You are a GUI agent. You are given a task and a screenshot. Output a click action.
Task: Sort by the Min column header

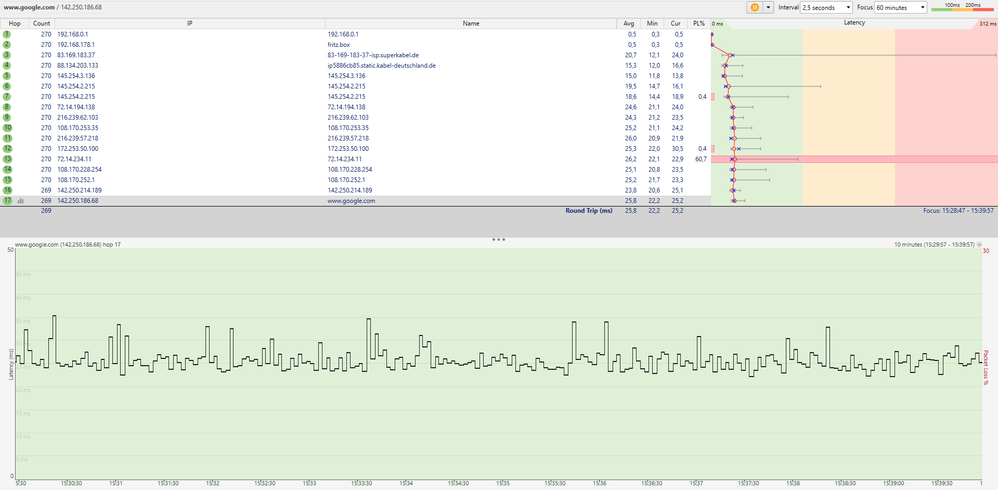tap(652, 24)
